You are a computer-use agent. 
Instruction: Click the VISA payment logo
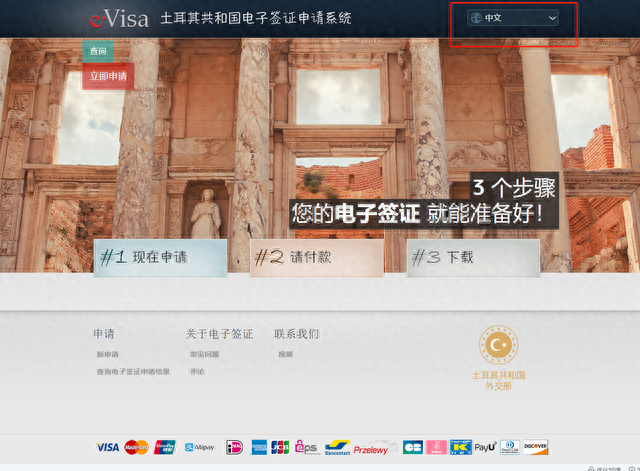click(108, 447)
